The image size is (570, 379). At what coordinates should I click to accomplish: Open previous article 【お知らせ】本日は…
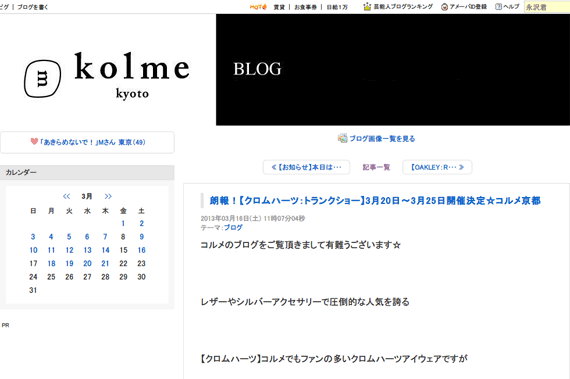[x=306, y=167]
